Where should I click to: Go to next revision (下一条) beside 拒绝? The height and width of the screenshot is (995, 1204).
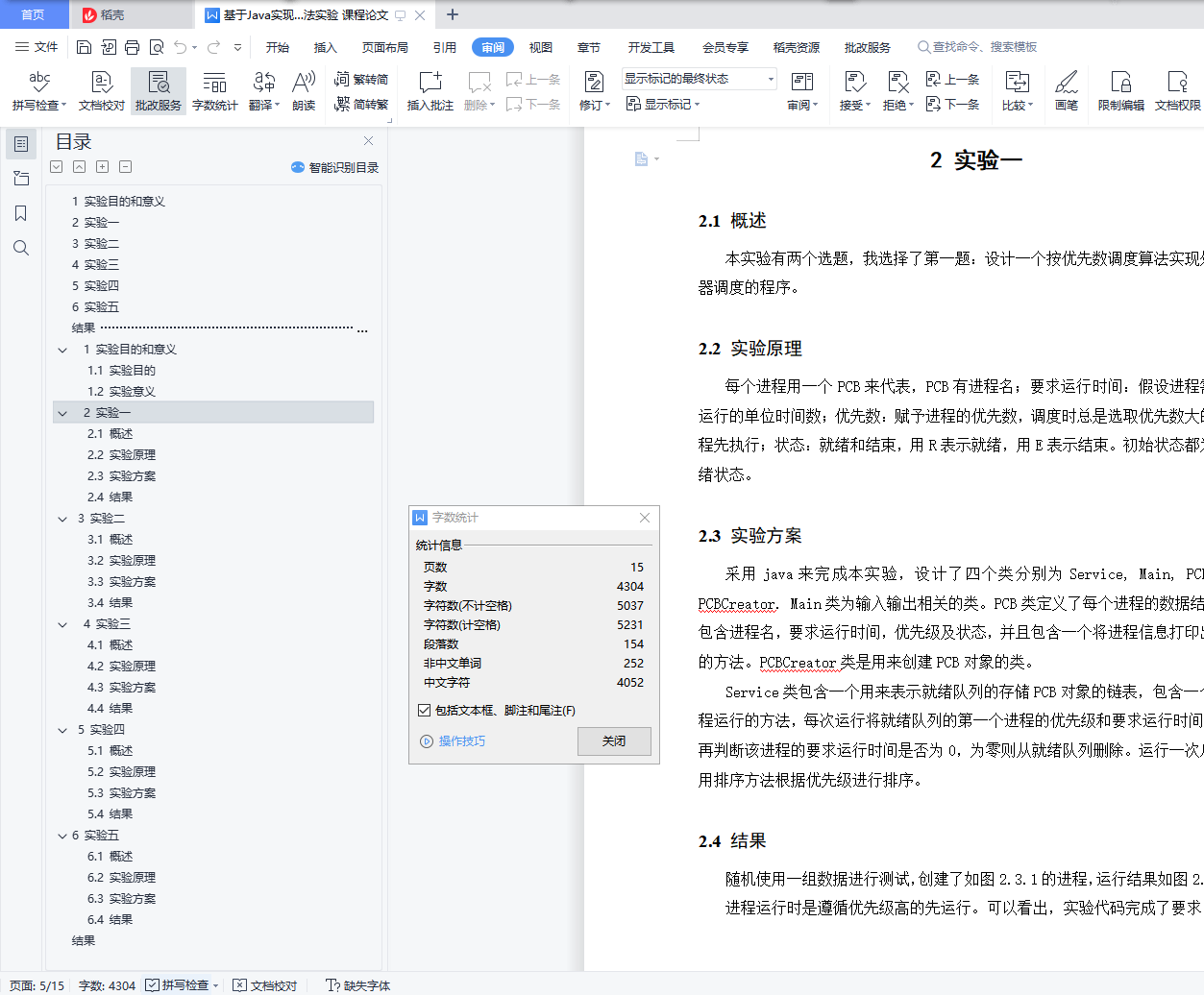(x=952, y=104)
